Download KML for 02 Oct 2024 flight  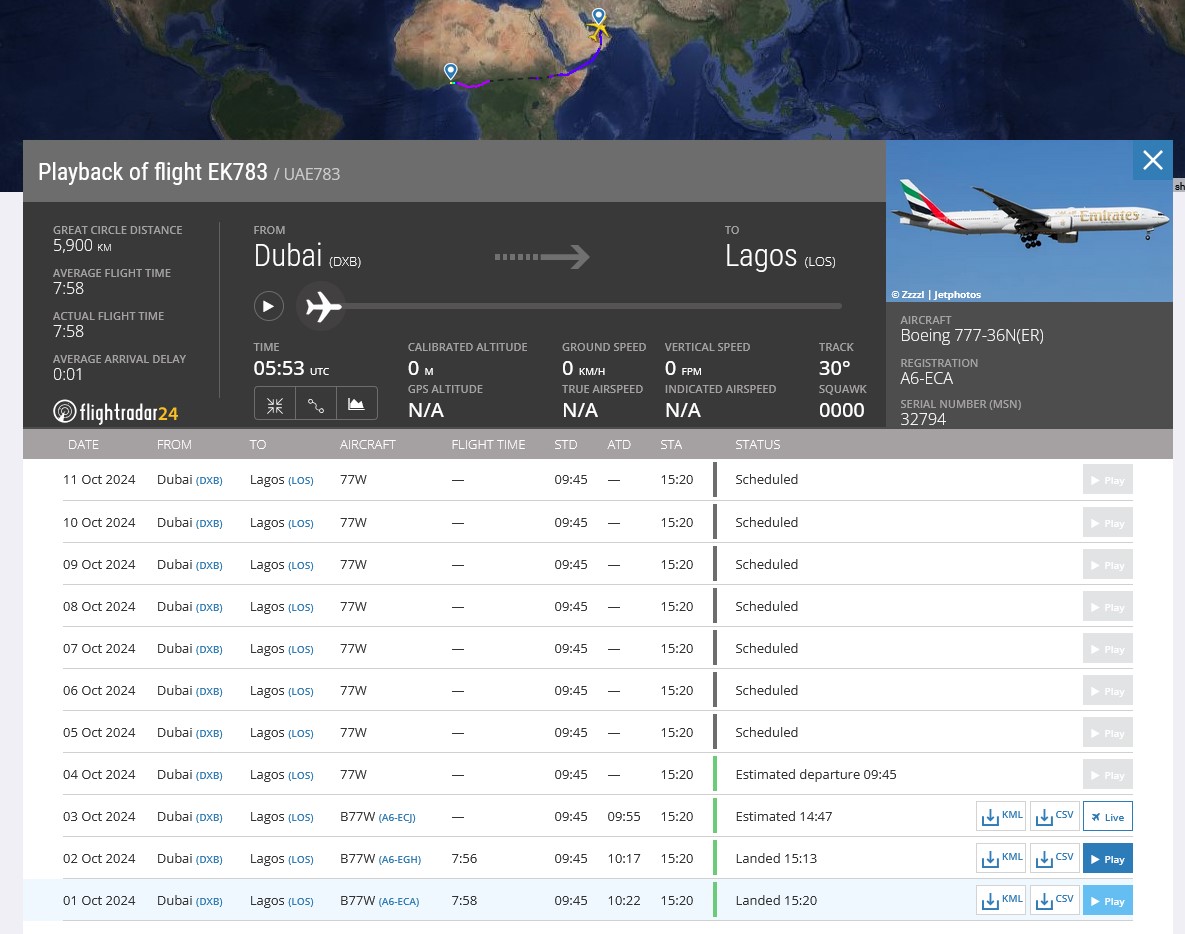pos(1001,859)
